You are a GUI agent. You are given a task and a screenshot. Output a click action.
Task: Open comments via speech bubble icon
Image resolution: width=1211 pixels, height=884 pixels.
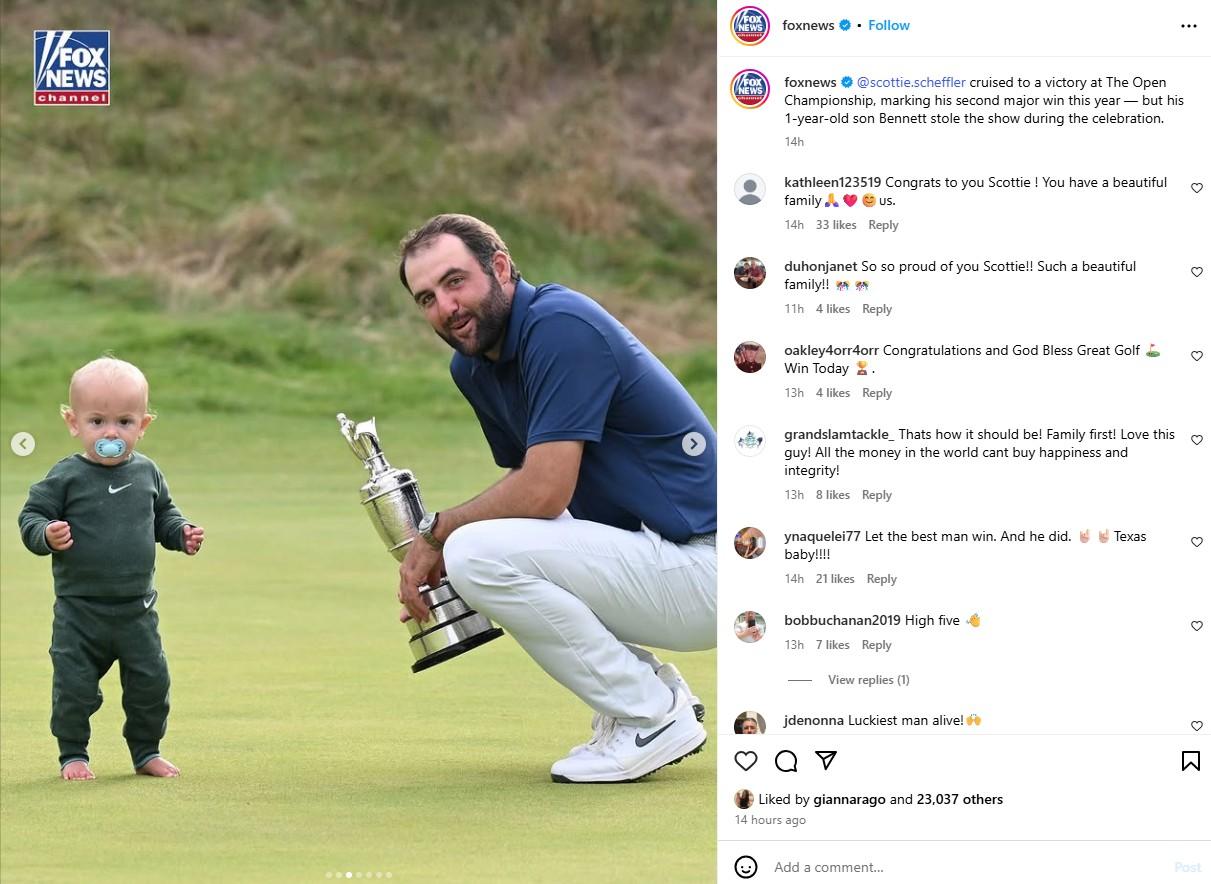786,761
